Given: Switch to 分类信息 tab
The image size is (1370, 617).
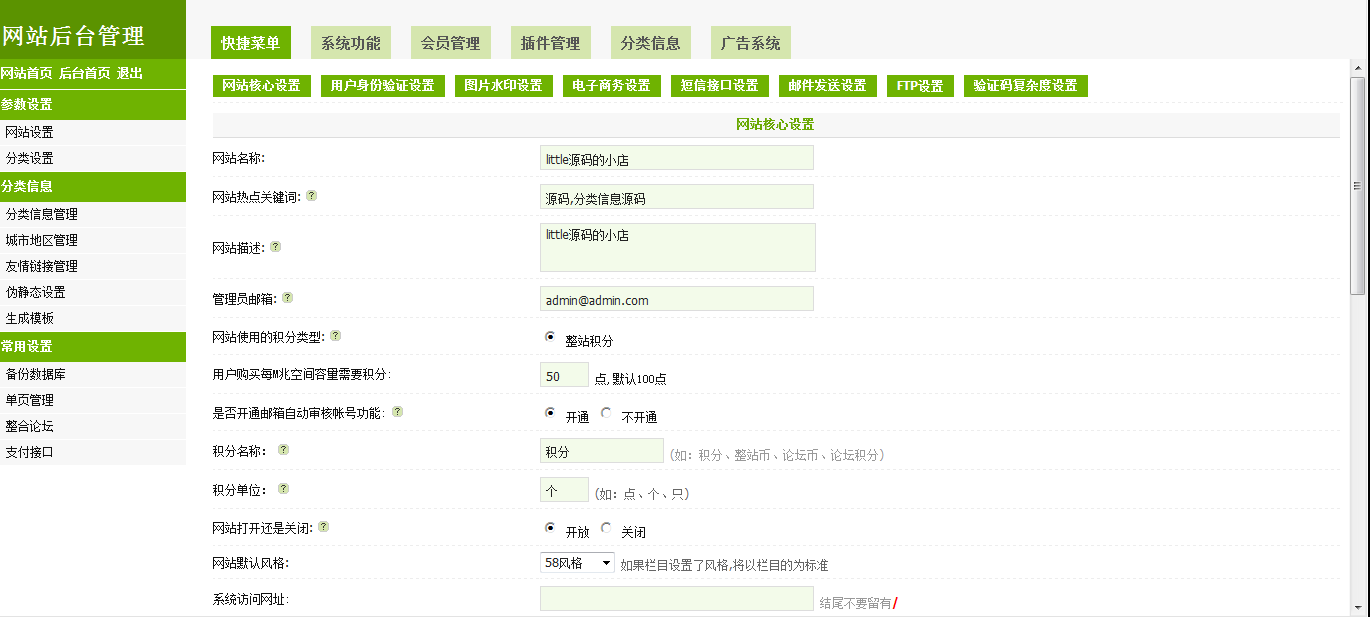Looking at the screenshot, I should [x=651, y=43].
